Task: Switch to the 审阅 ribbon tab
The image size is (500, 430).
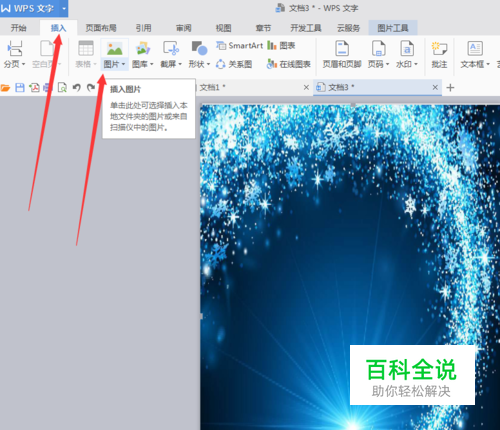Action: pos(184,28)
